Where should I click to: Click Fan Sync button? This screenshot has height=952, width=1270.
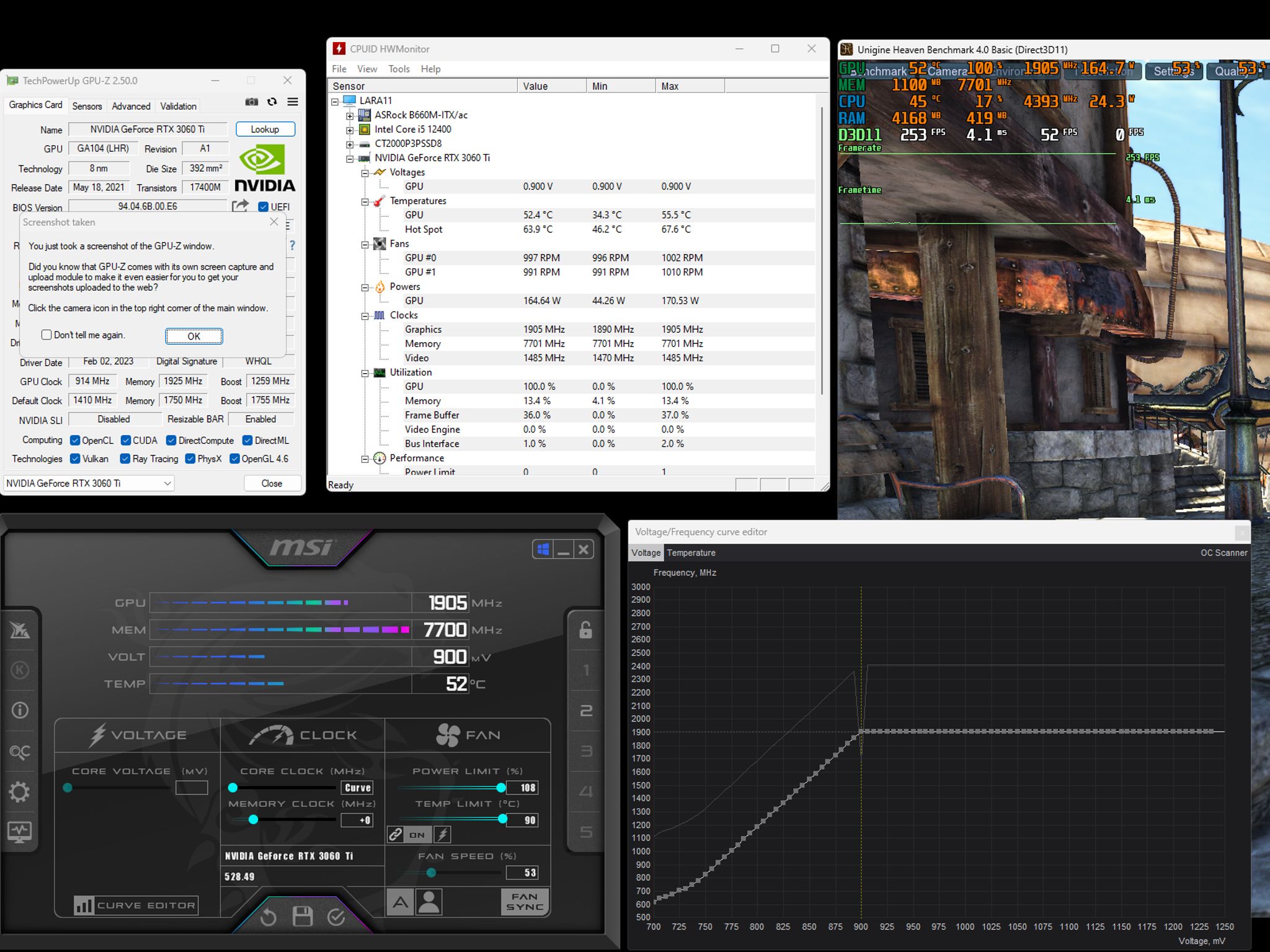[x=525, y=902]
